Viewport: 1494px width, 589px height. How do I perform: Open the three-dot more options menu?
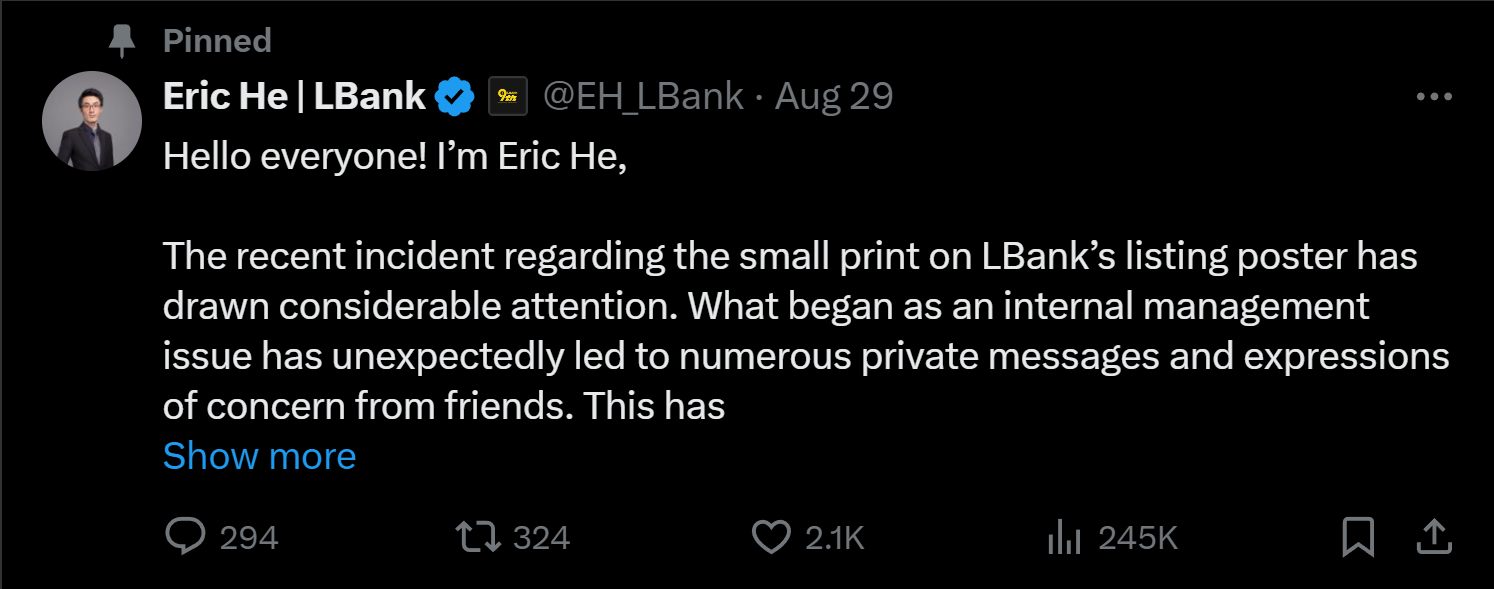pos(1434,97)
